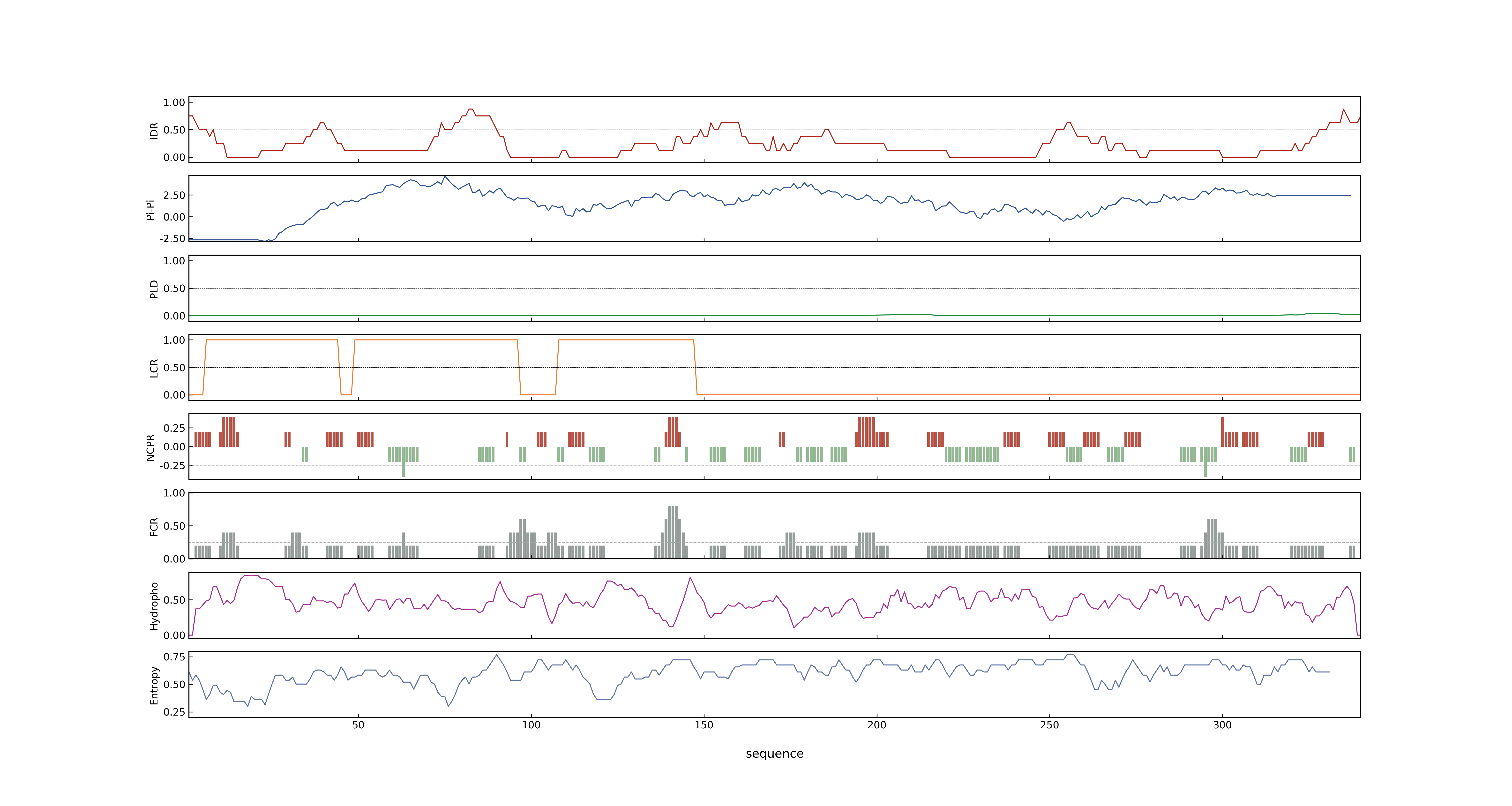Click the -0.25 tick on NCPR axis
The width and height of the screenshot is (1512, 806).
pyautogui.click(x=172, y=466)
